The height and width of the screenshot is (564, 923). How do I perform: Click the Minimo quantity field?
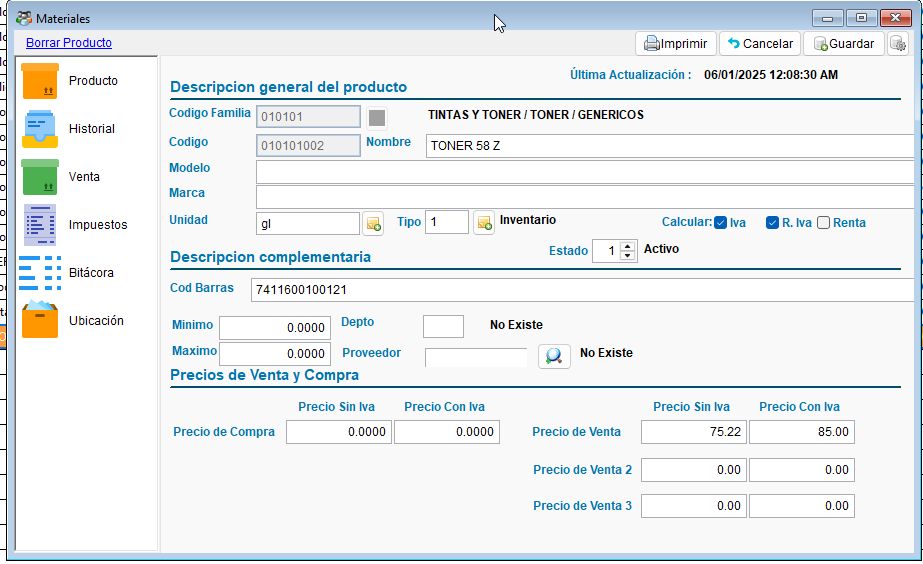pyautogui.click(x=275, y=328)
